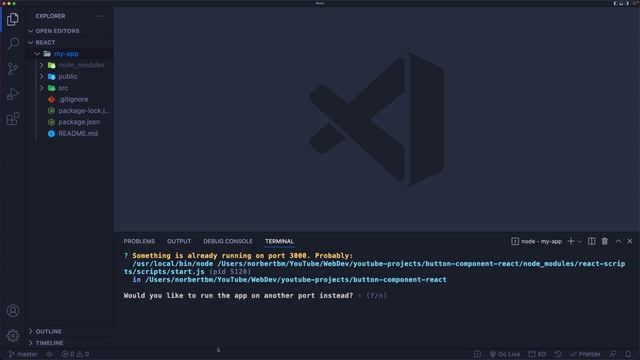Screen dimensions: 640x360
Task: Switch to the Output tab
Action: click(x=179, y=241)
